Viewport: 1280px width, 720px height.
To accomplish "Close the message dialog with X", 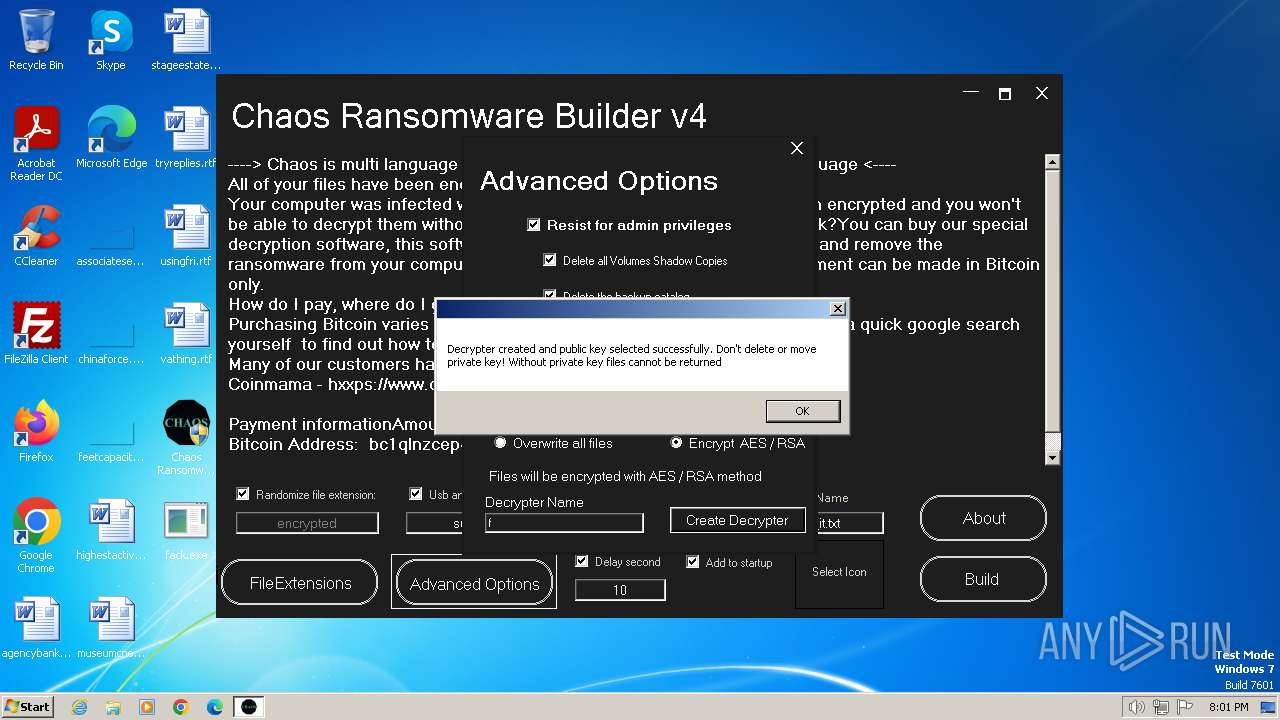I will [838, 309].
